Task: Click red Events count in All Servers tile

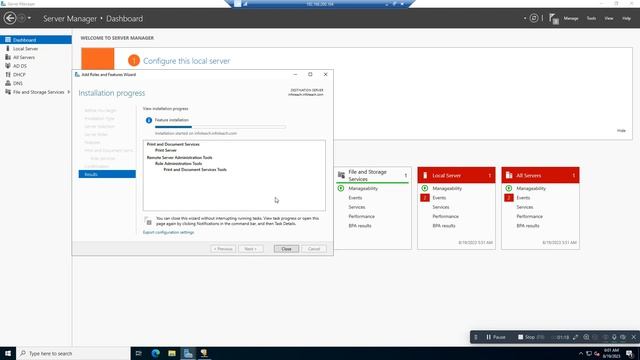Action: 509,198
